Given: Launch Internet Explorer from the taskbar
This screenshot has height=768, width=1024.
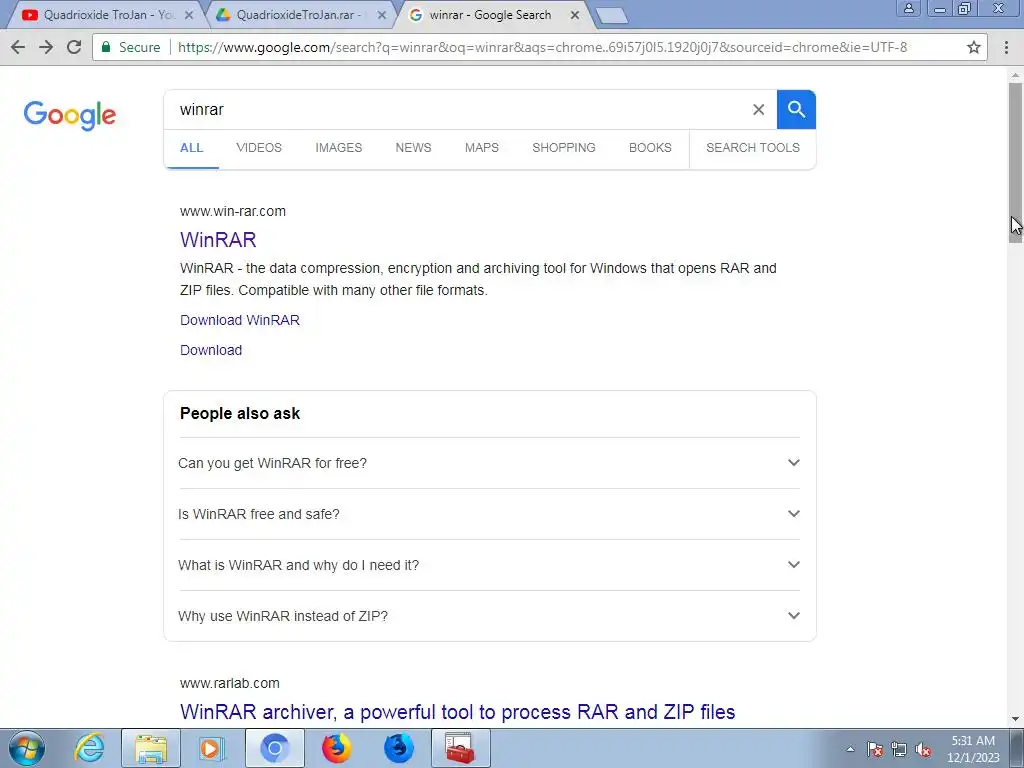Looking at the screenshot, I should (89, 748).
